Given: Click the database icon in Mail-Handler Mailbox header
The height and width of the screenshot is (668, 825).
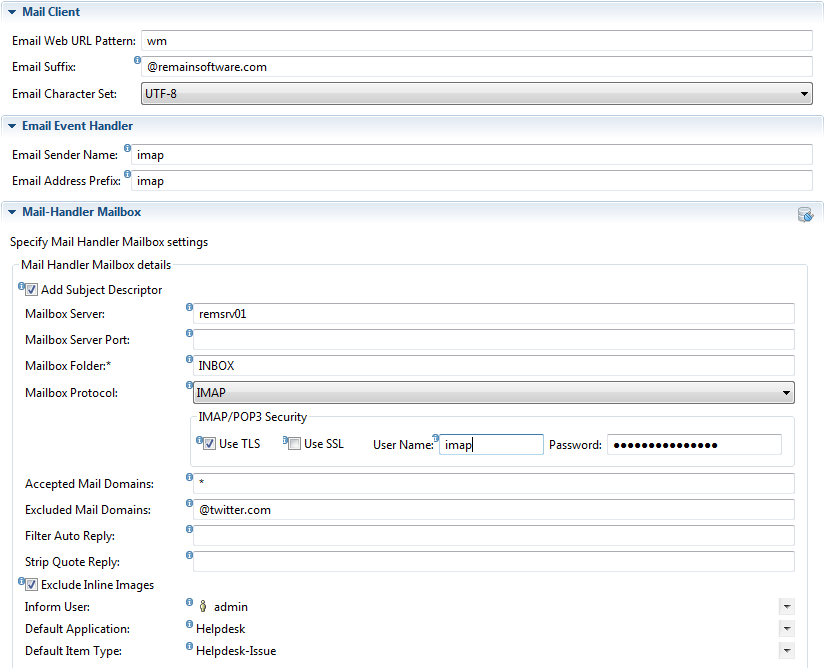Looking at the screenshot, I should [805, 214].
